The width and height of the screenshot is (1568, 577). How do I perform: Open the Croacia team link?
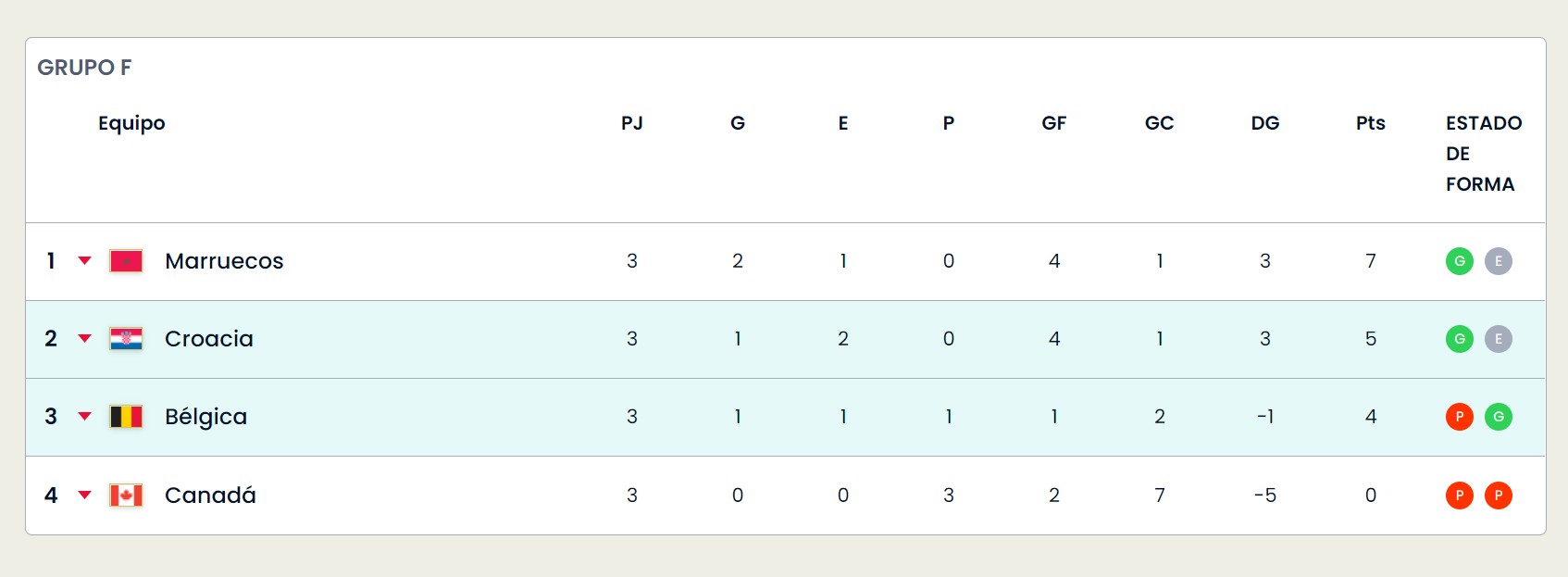coord(209,339)
